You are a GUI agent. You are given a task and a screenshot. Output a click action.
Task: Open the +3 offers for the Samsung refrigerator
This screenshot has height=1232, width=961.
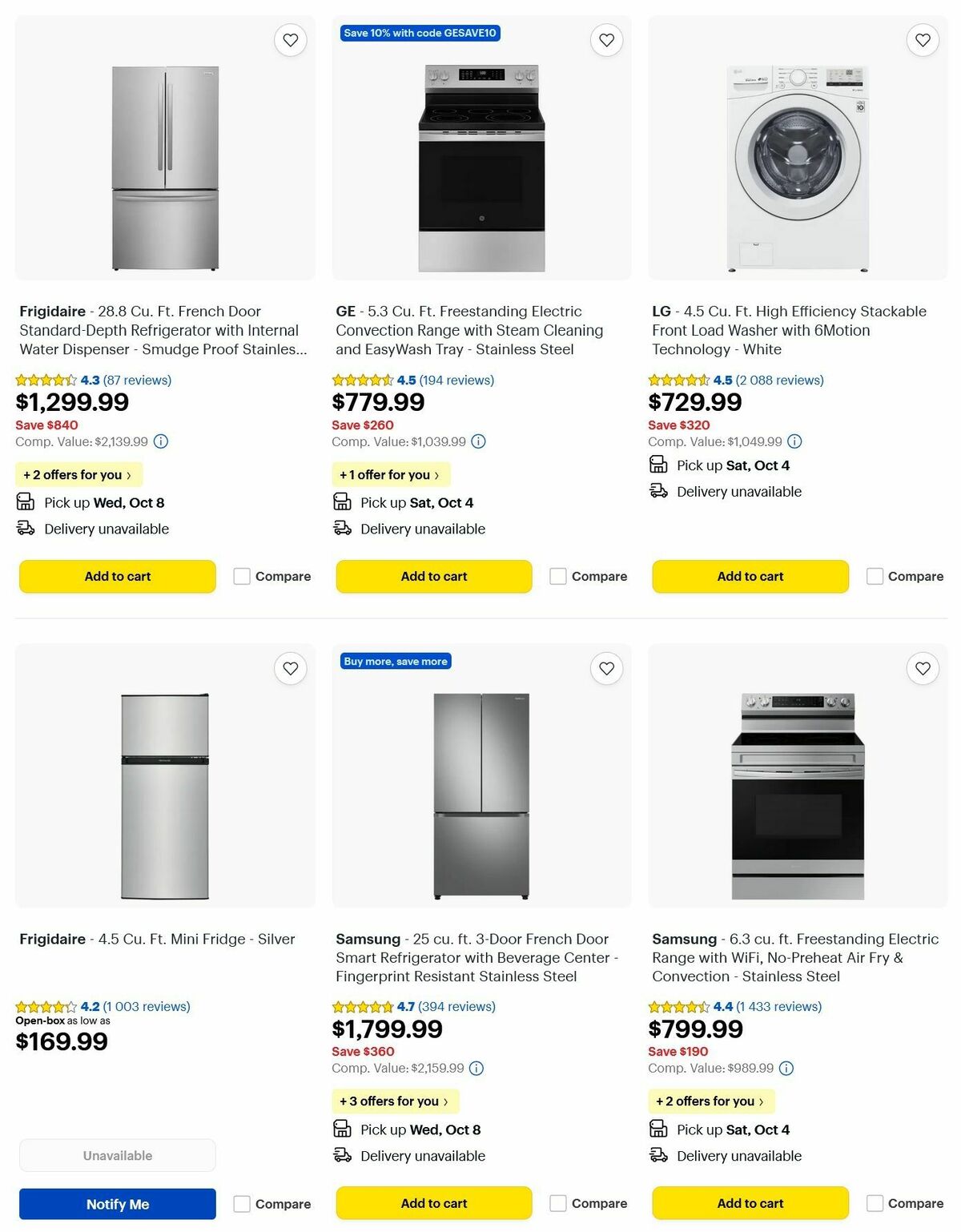(395, 1101)
